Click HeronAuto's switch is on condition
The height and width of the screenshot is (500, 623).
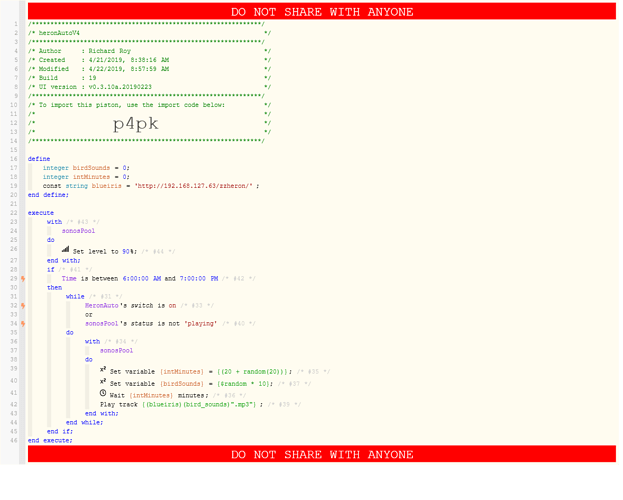130,306
